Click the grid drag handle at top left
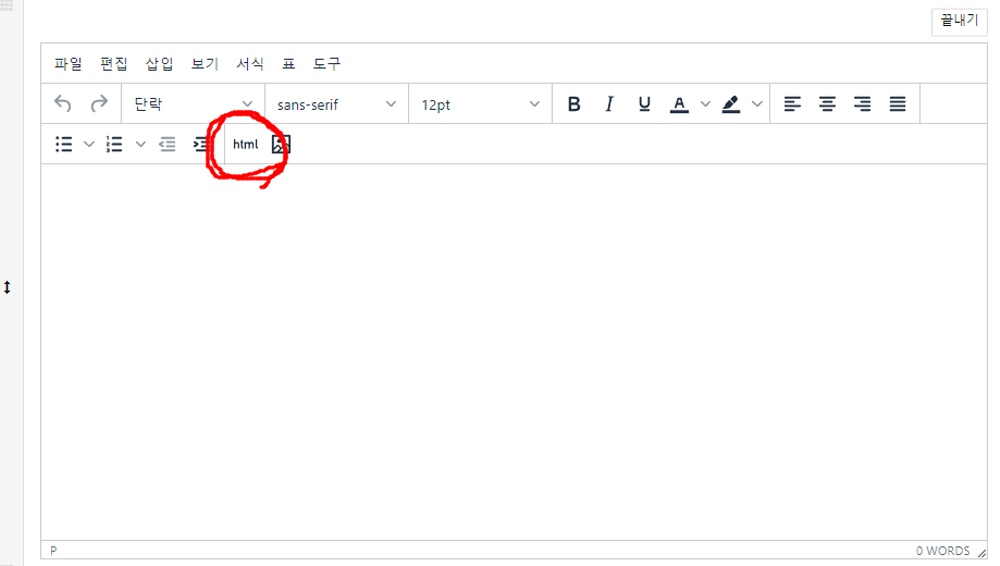The image size is (1000, 566). 6,5
